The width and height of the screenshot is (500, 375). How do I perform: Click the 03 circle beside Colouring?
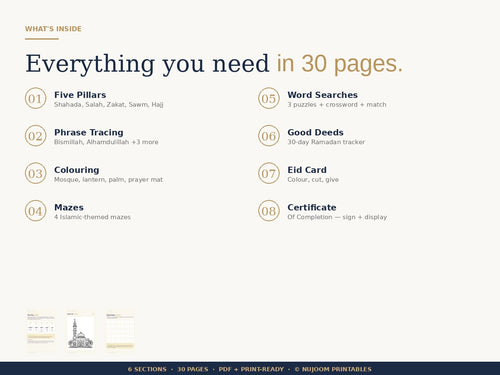pyautogui.click(x=35, y=173)
